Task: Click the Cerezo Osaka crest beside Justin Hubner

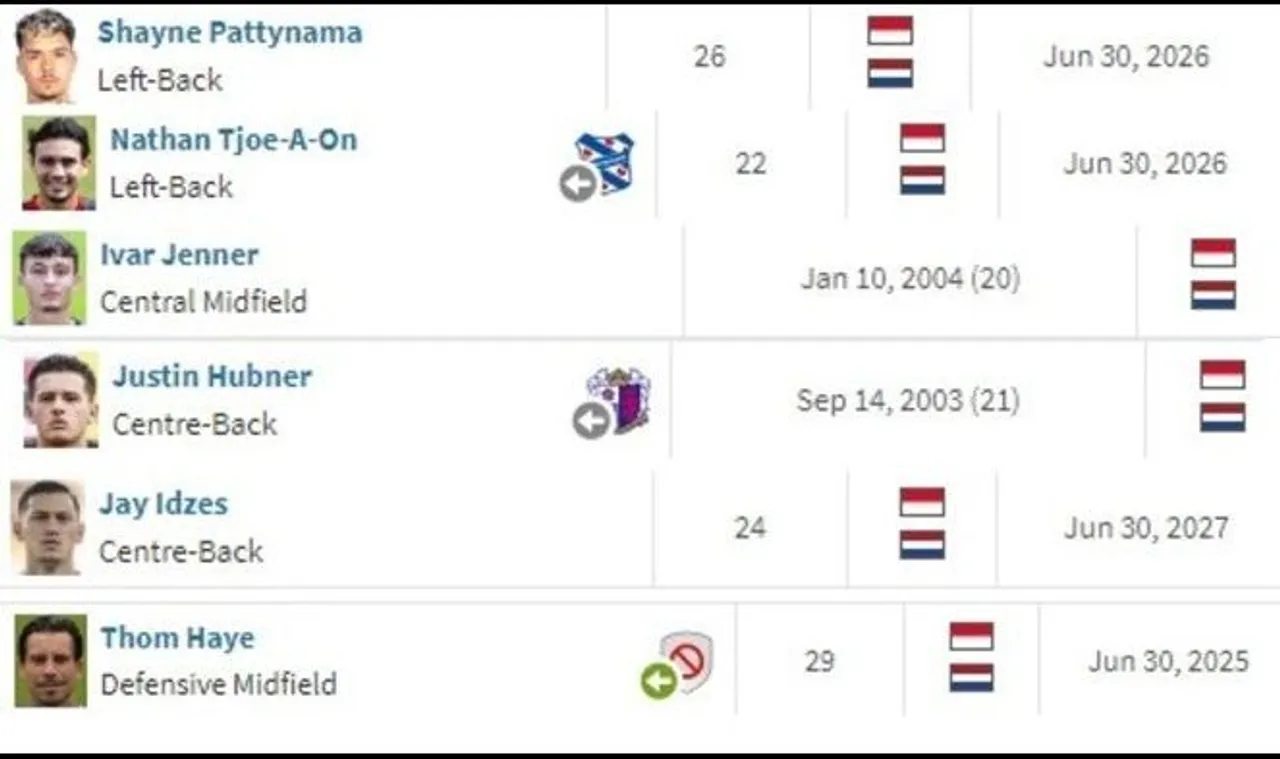Action: point(620,398)
